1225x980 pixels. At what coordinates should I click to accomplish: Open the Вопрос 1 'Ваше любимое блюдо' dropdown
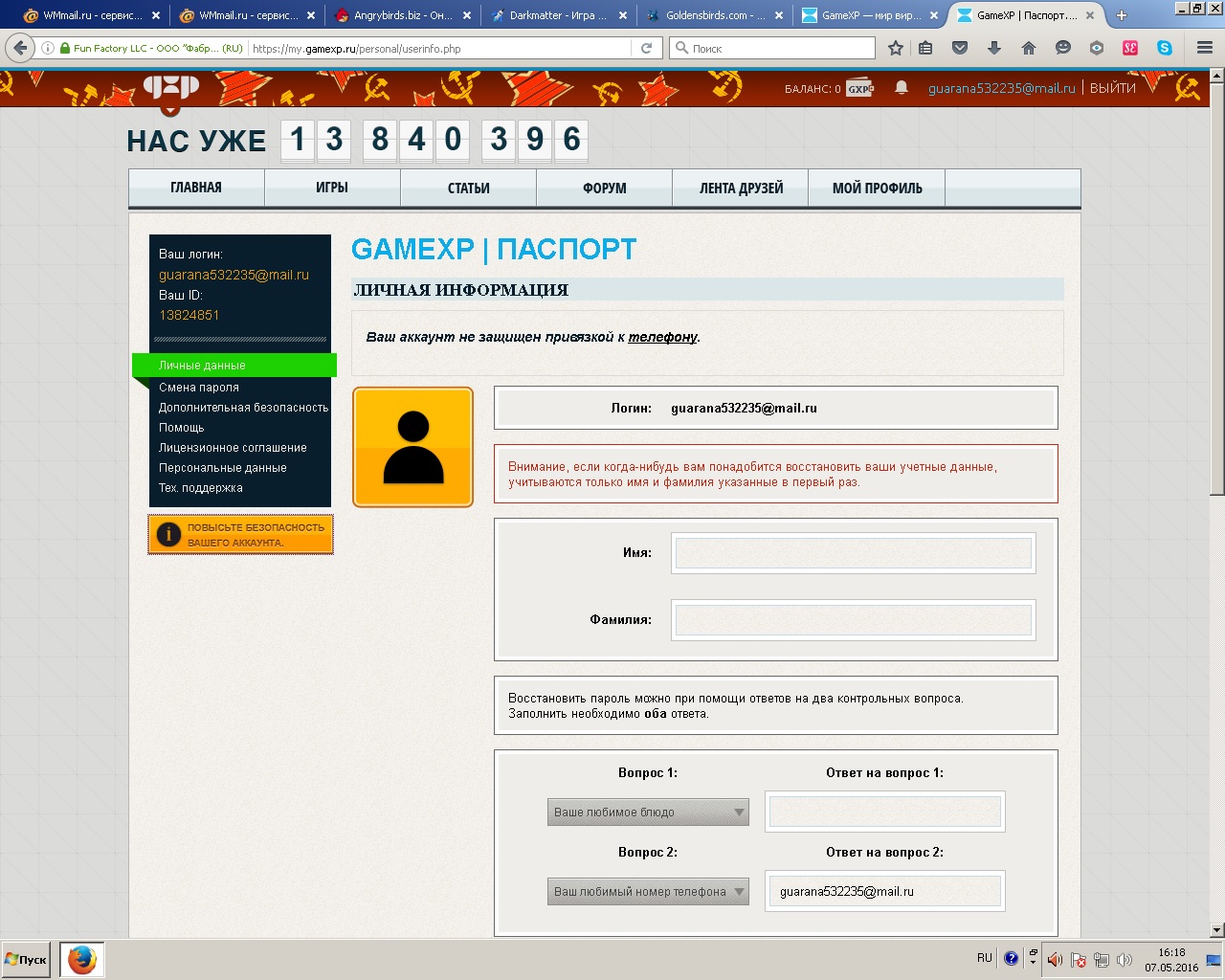click(x=648, y=812)
